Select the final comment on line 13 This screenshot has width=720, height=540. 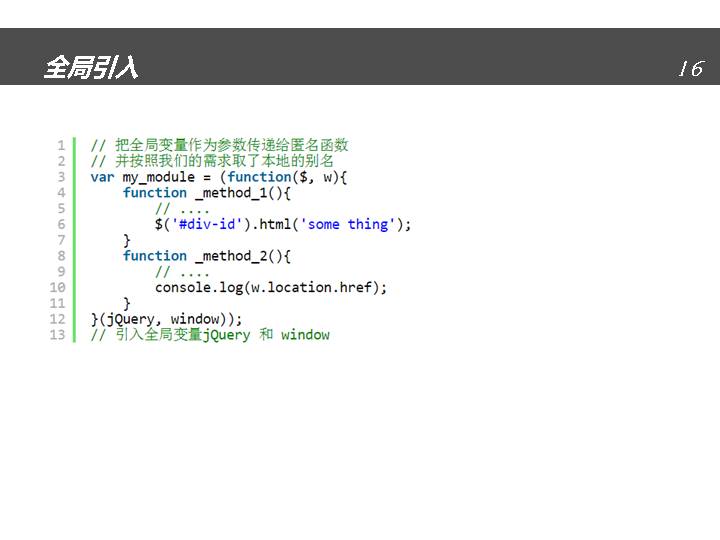click(x=210, y=335)
